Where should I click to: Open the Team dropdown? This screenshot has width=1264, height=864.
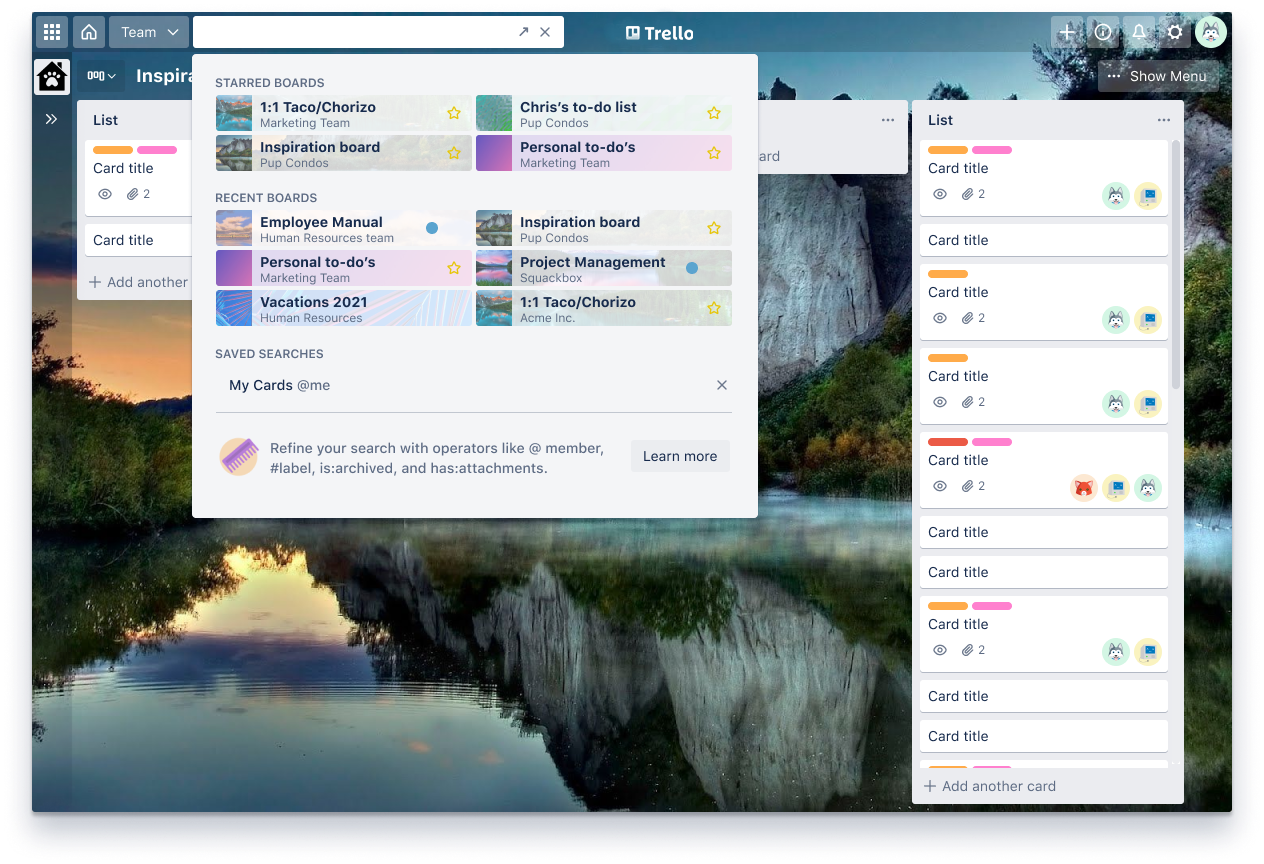(148, 31)
